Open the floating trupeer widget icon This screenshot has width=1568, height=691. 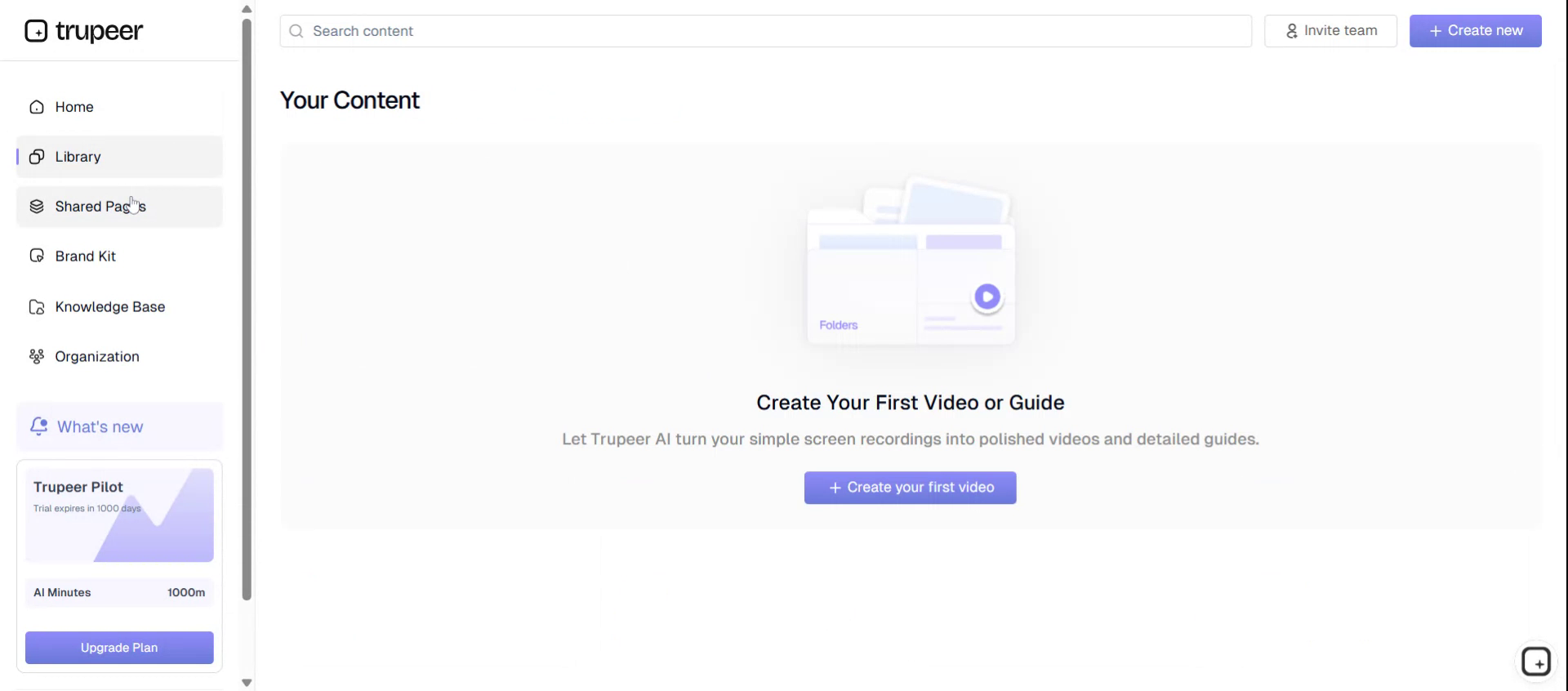(x=1536, y=662)
